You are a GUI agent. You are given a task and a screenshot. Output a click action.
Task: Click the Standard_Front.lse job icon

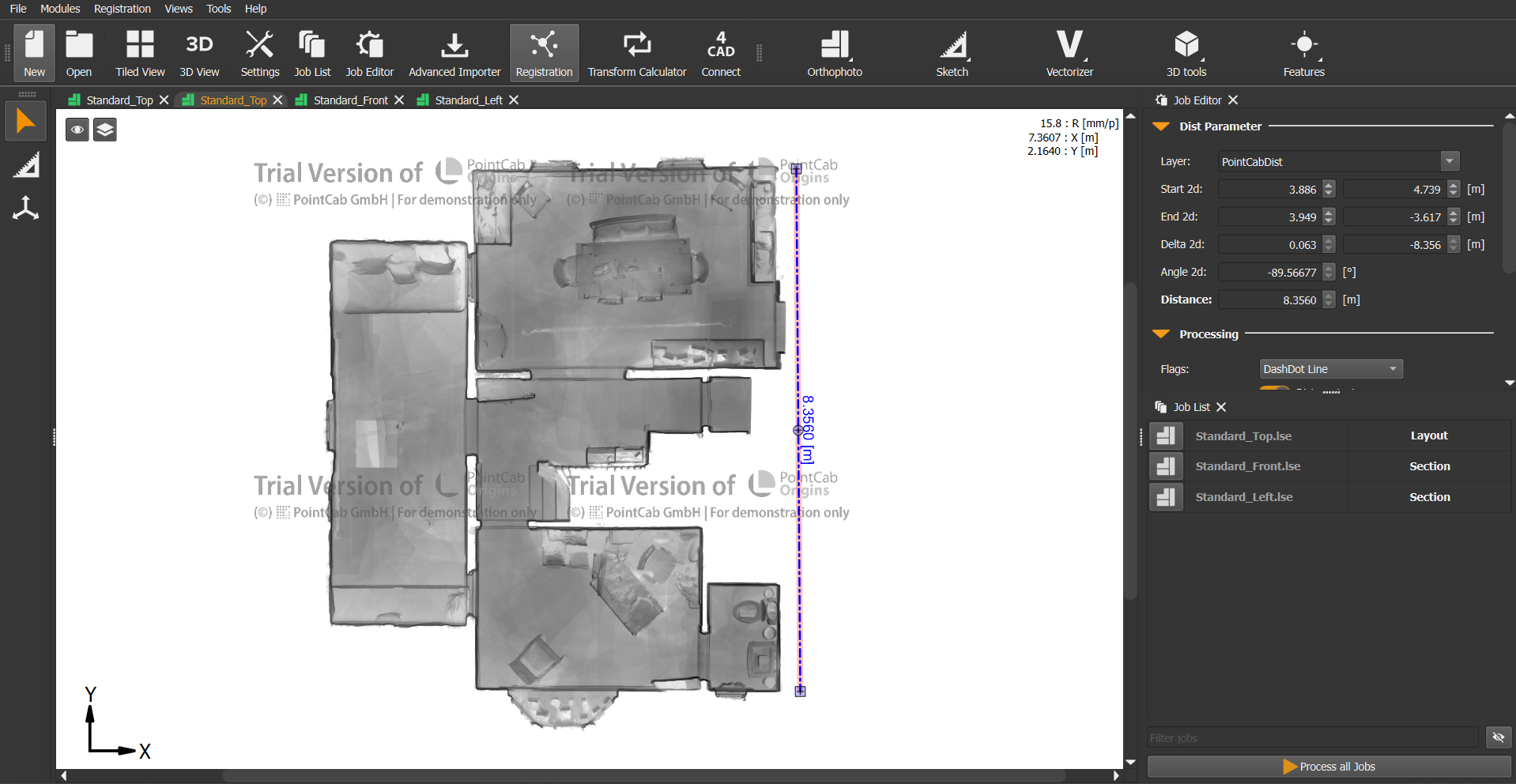pyautogui.click(x=1166, y=466)
